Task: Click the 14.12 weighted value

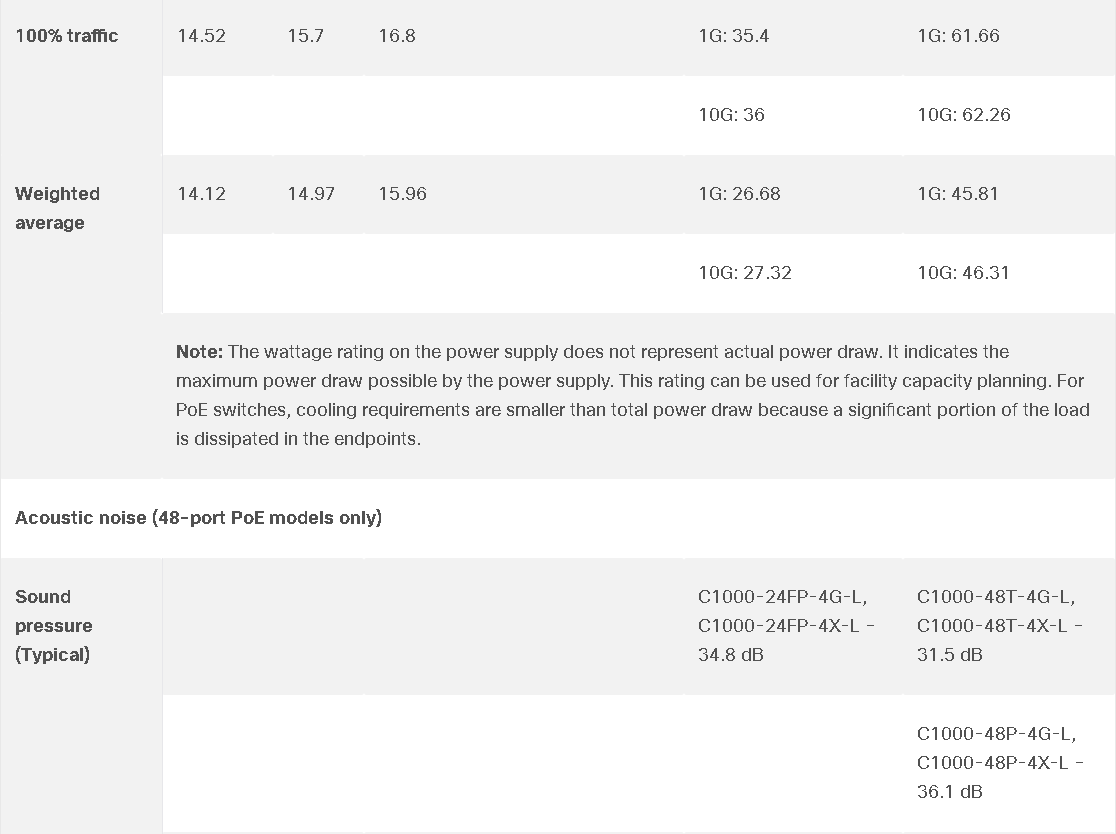Action: 201,194
